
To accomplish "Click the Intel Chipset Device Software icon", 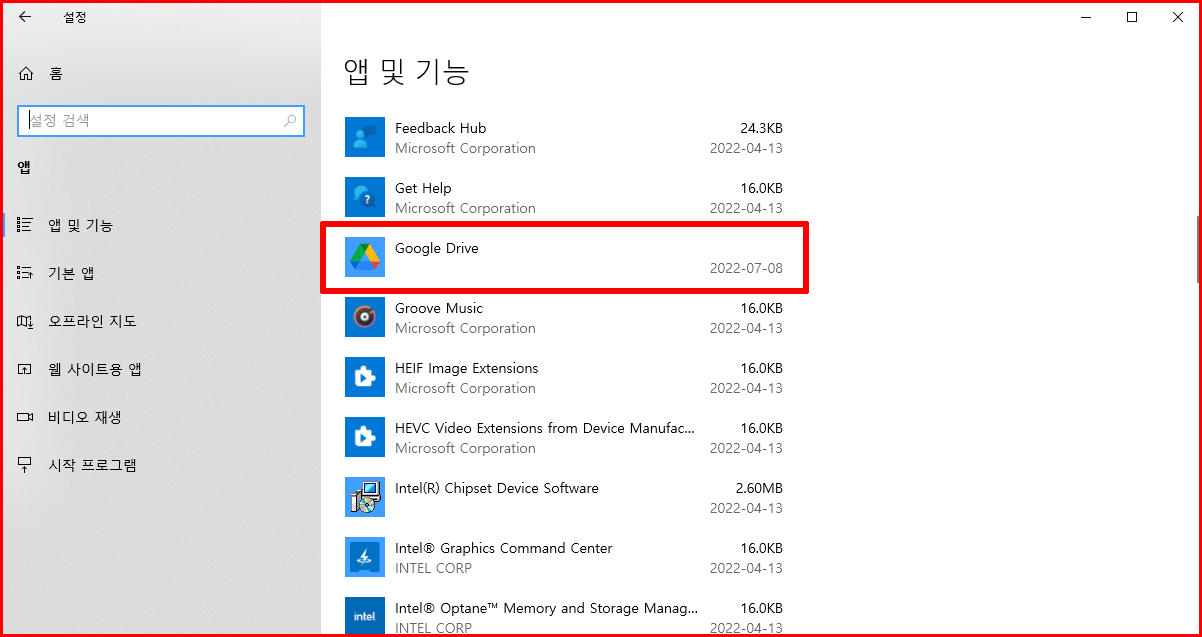I will point(365,497).
